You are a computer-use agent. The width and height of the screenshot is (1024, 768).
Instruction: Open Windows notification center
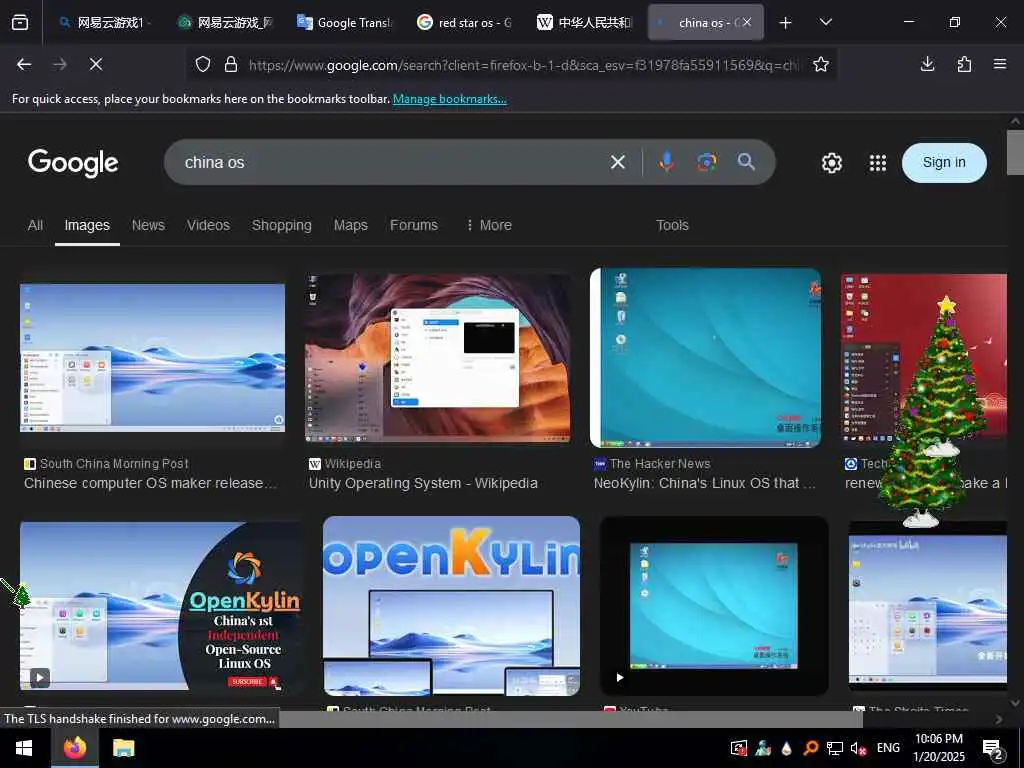point(993,748)
